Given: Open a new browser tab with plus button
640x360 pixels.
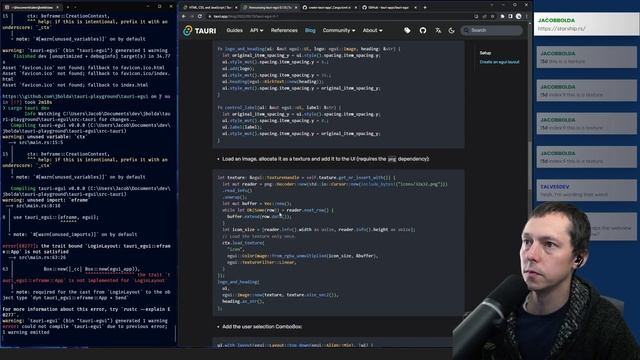Looking at the screenshot, I should [425, 7].
